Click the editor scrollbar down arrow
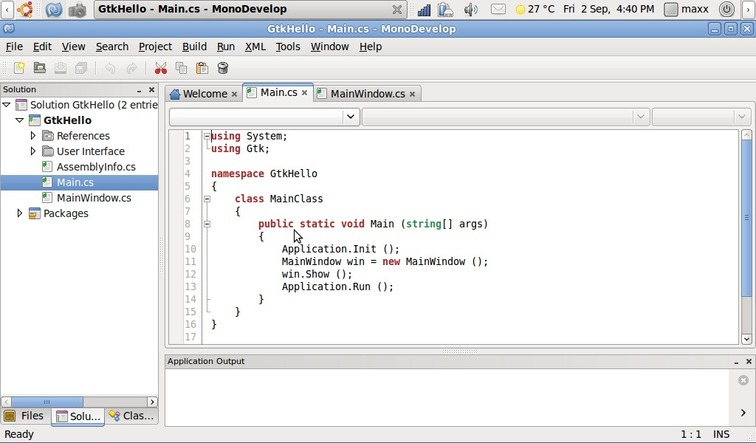Image resolution: width=756 pixels, height=443 pixels. point(746,339)
